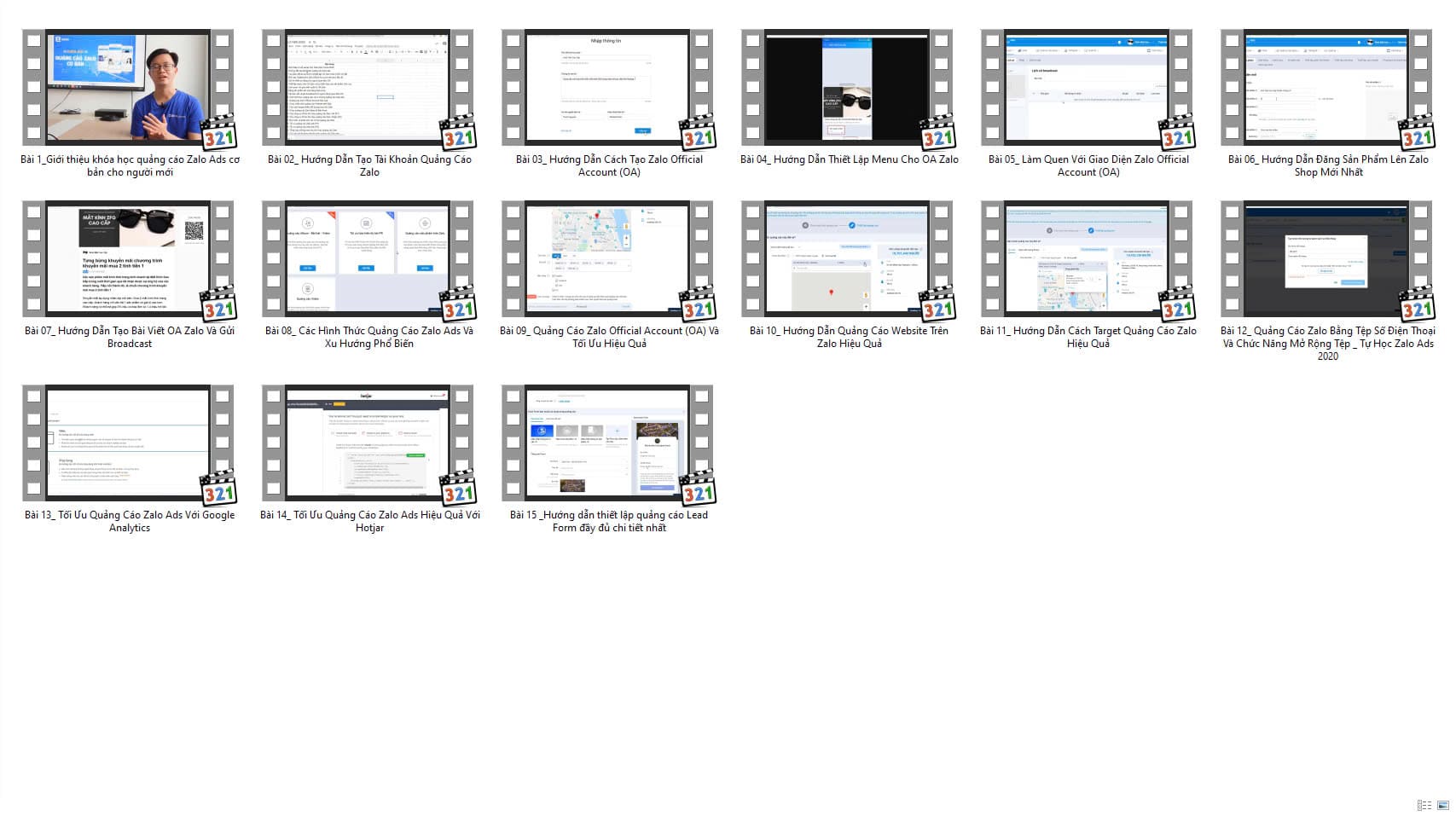Click file name "Bài 06_ Hướng Dẫn Đăng Sản Phẩm Lên Zalo Shop"
This screenshot has width=1456, height=816.
tap(1328, 165)
